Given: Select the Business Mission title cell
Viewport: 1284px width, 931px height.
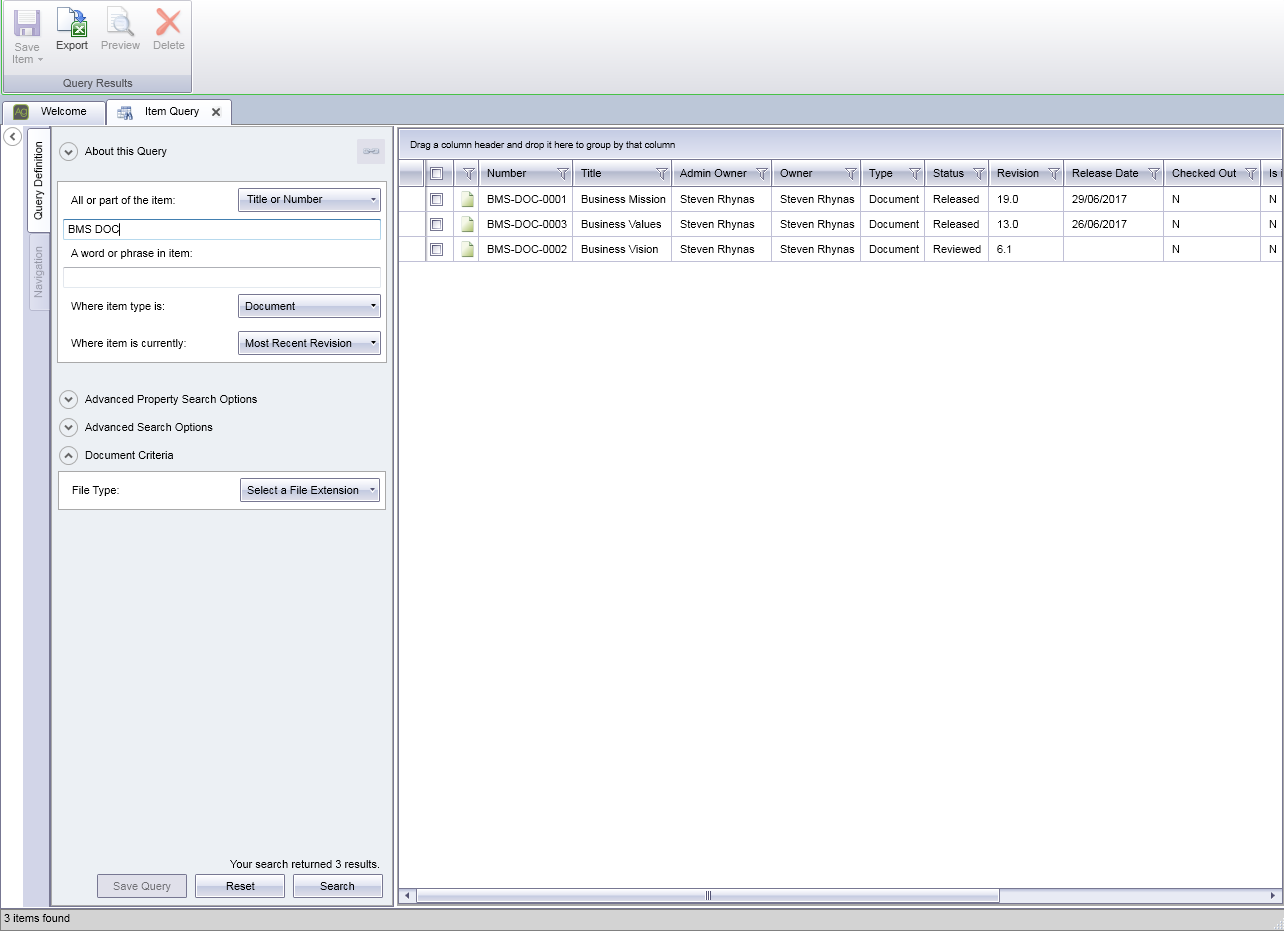Looking at the screenshot, I should click(623, 199).
